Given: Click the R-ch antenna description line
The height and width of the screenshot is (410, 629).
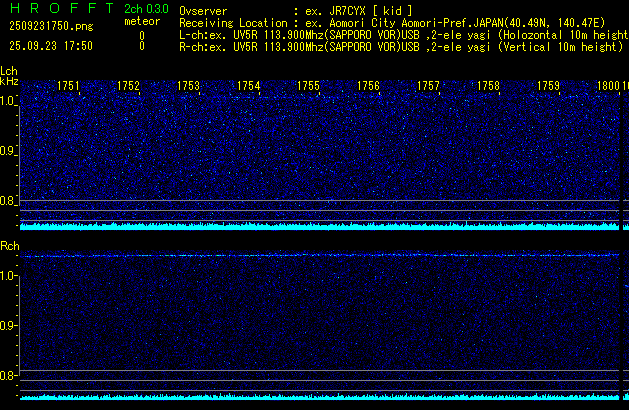Looking at the screenshot, I should tap(400, 46).
